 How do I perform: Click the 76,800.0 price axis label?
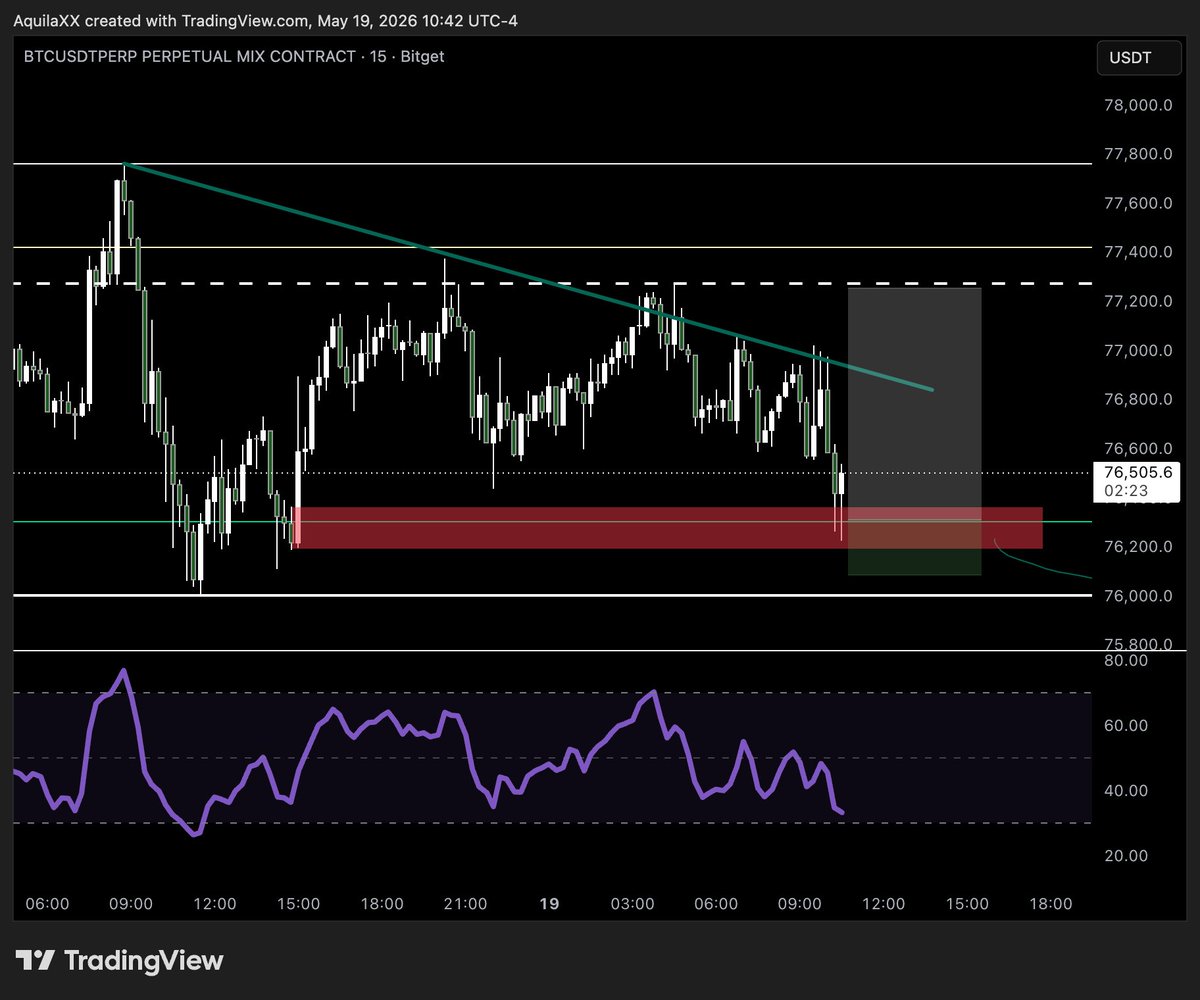coord(1138,399)
